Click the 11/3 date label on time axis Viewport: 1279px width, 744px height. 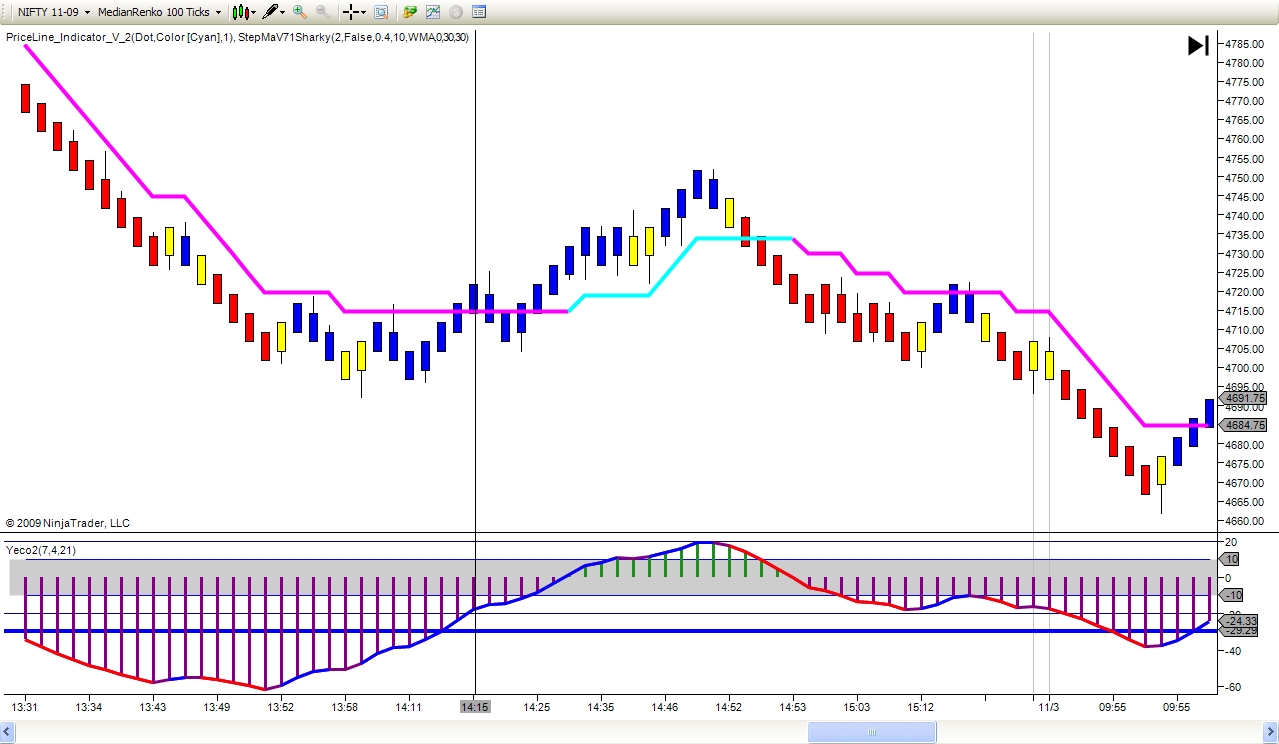pos(1049,707)
